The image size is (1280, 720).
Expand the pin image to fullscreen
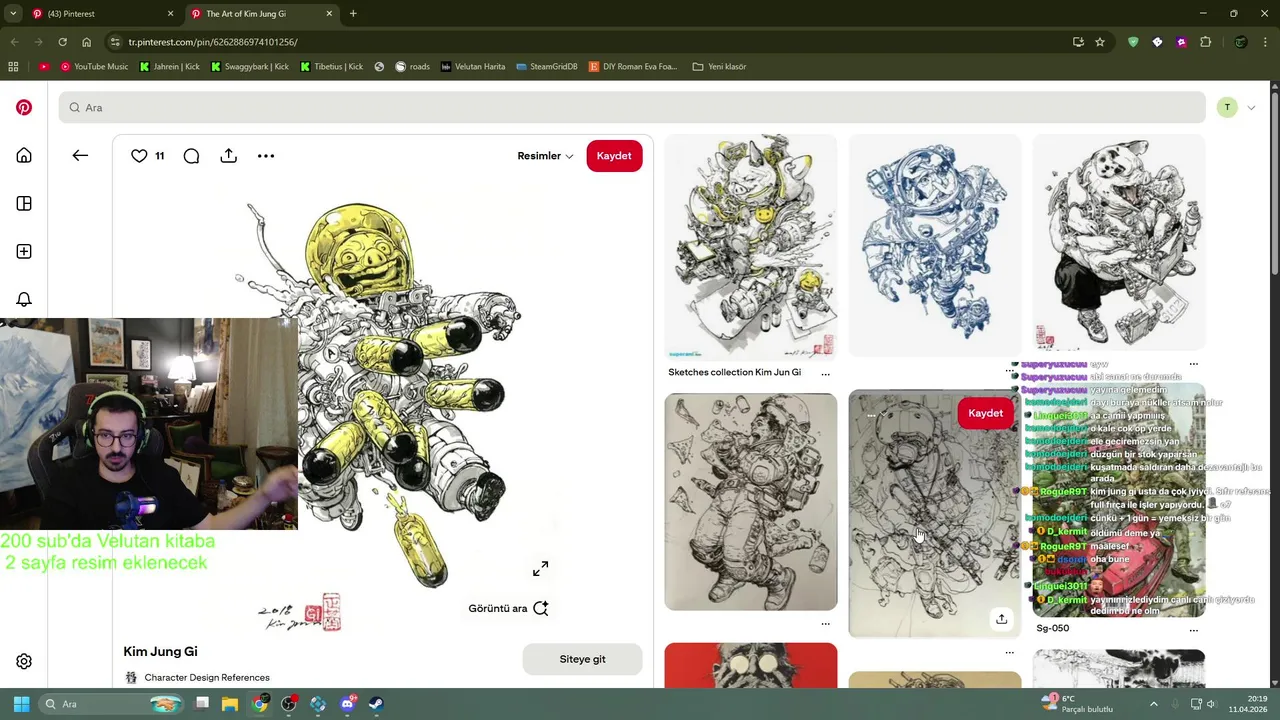pyautogui.click(x=540, y=568)
